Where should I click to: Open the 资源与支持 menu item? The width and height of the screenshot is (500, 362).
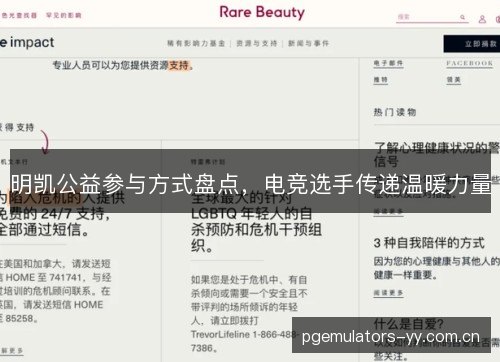257,43
